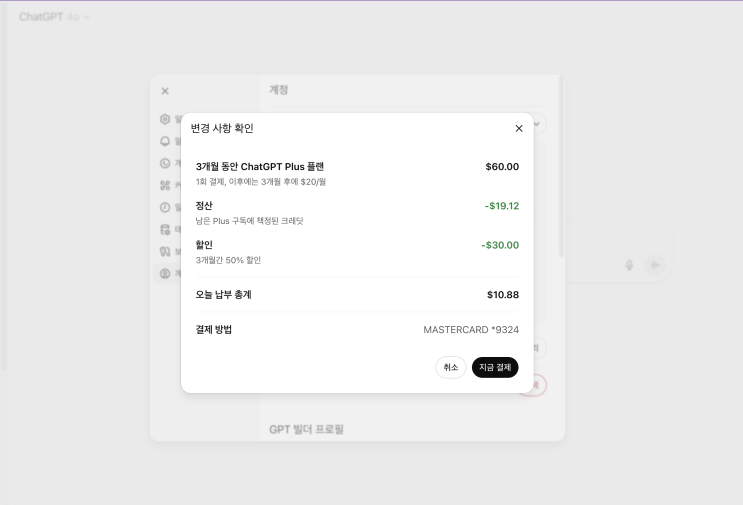Click the GPT 빌더 프로필 section
The height and width of the screenshot is (505, 743).
pos(307,429)
